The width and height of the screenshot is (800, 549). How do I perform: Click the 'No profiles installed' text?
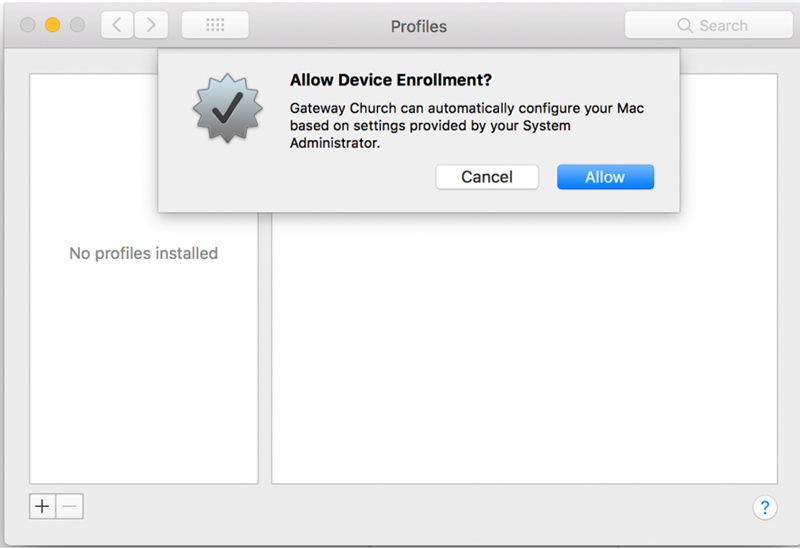(143, 253)
